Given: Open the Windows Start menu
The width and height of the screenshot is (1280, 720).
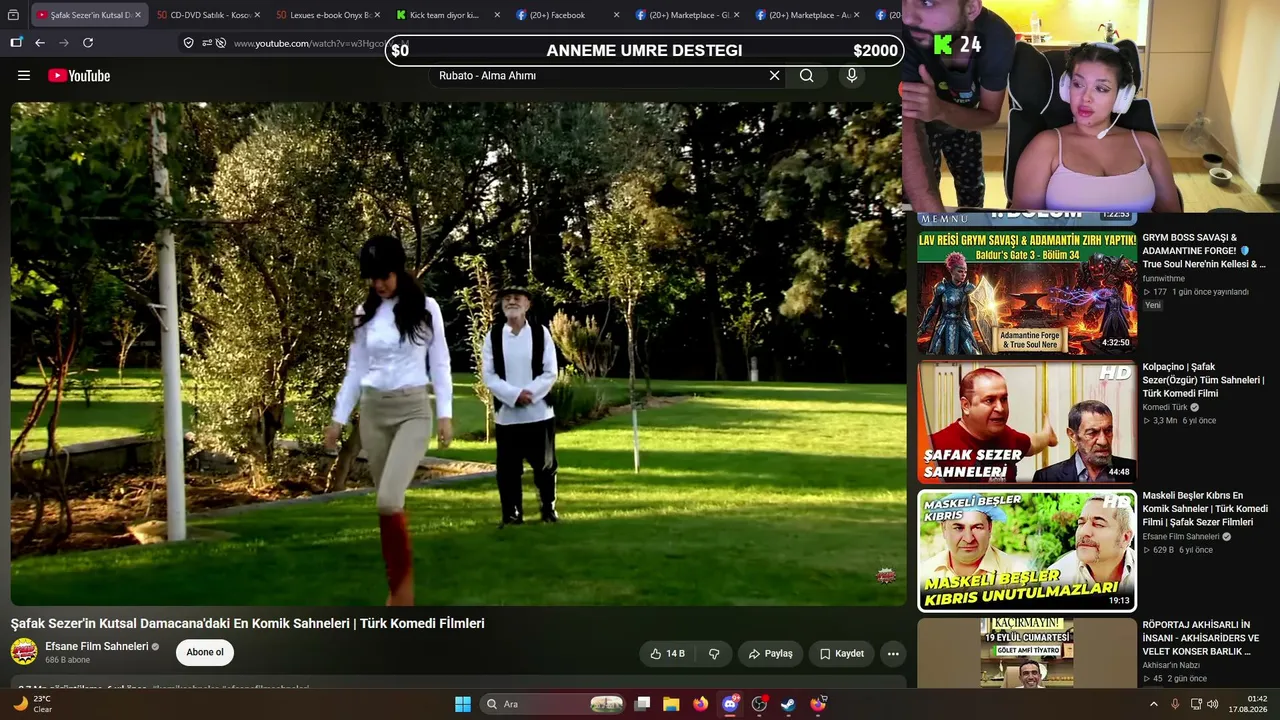Looking at the screenshot, I should pyautogui.click(x=463, y=704).
